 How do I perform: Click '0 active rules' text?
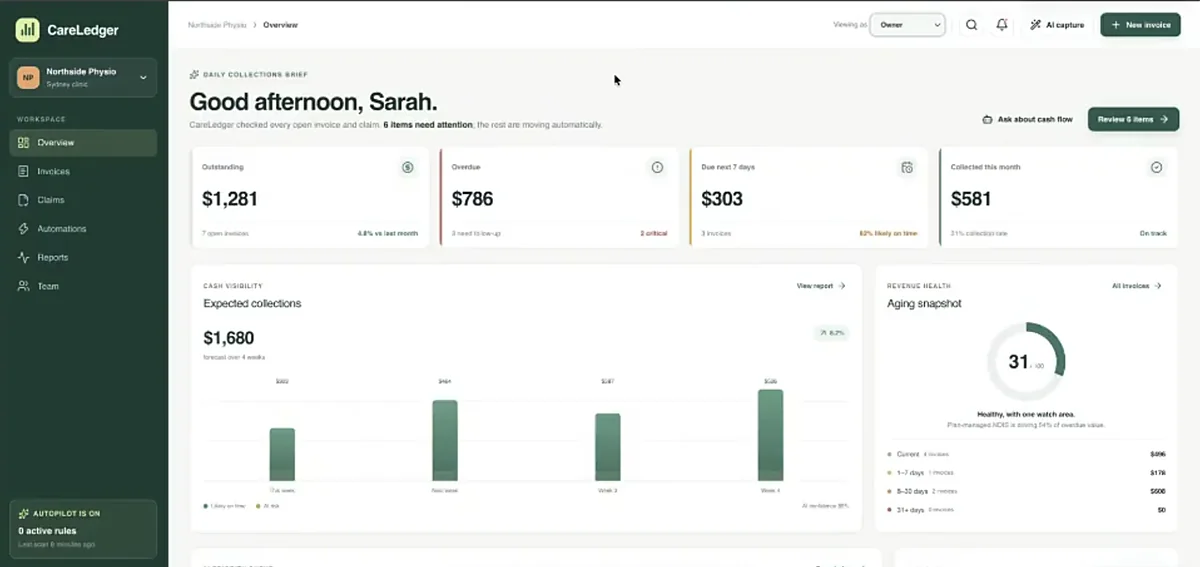pos(49,530)
